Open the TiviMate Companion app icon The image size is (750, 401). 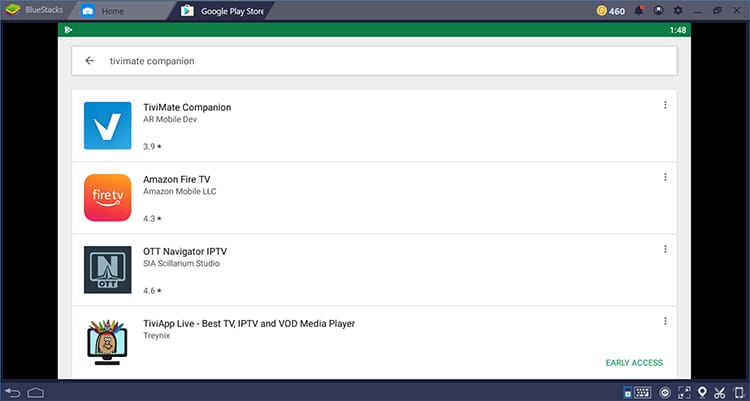[108, 125]
